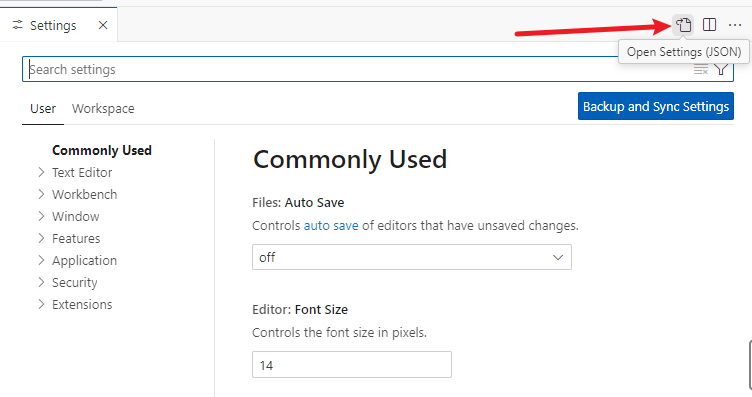Image resolution: width=752 pixels, height=397 pixels.
Task: Select Commonly Used in settings tree
Action: tap(102, 151)
